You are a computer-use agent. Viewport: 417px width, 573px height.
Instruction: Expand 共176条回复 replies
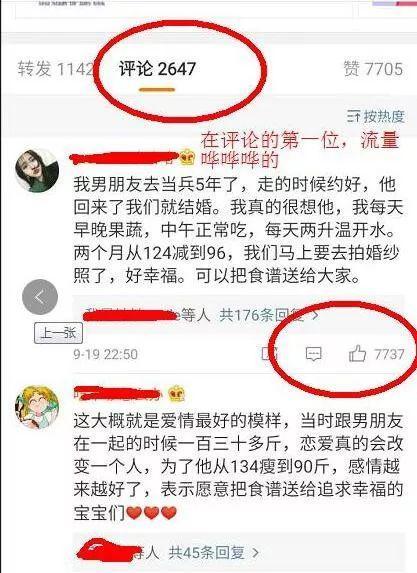[269, 315]
